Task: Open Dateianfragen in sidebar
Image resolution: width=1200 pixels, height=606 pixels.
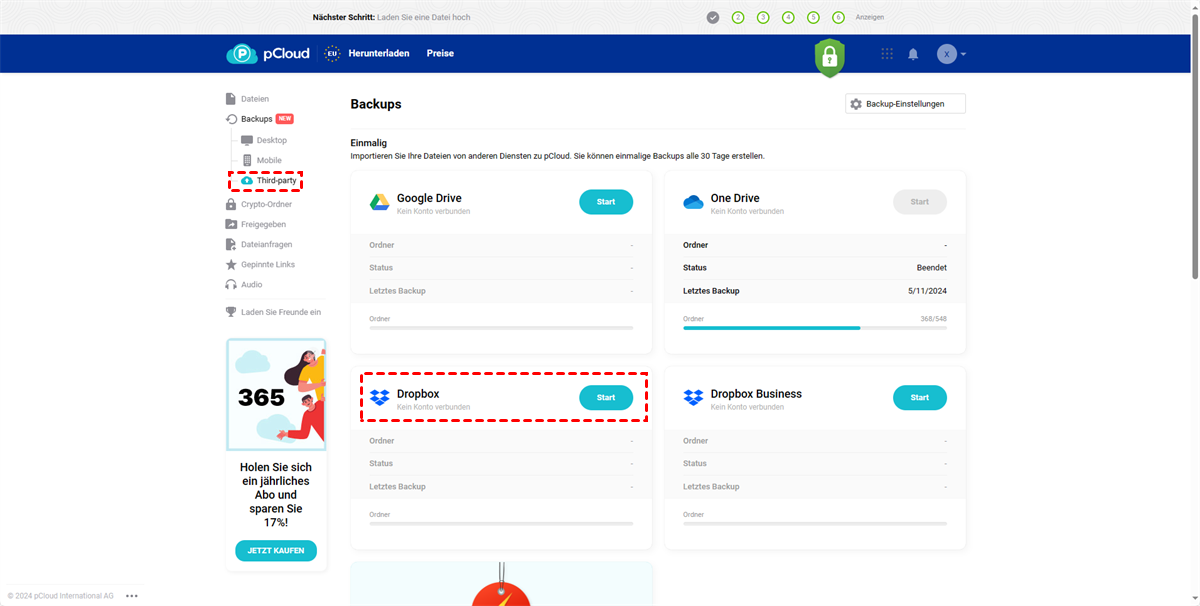Action: (266, 244)
